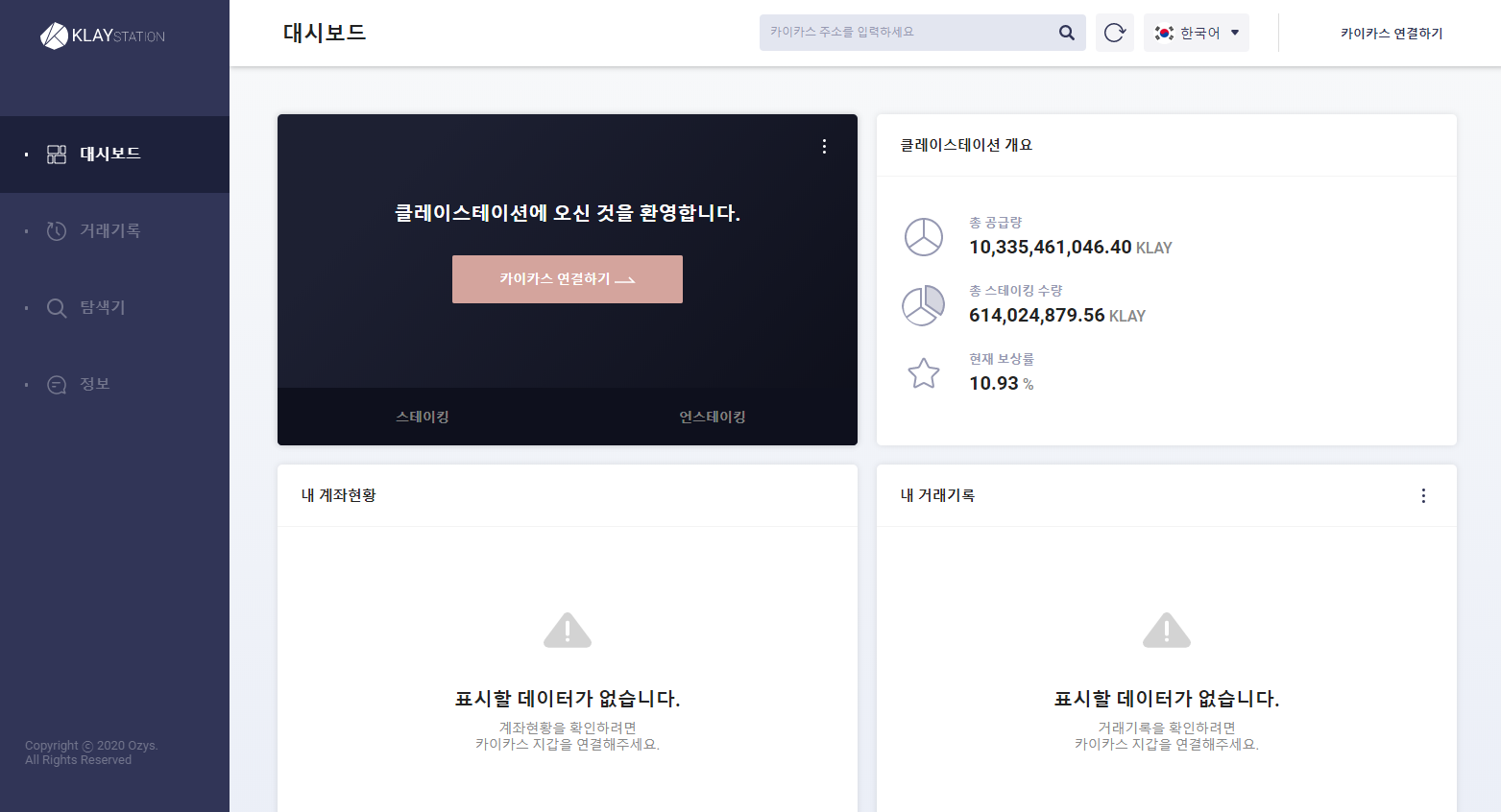Click the 대시보드 page title in header
The image size is (1501, 812).
pos(325,33)
